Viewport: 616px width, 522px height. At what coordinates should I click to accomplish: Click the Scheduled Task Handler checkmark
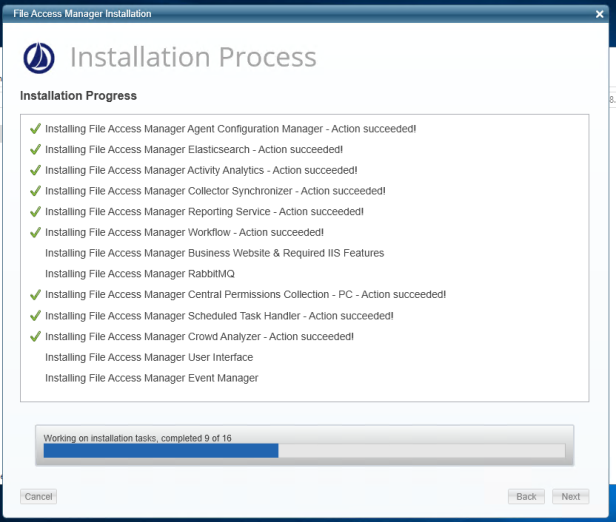click(x=35, y=315)
